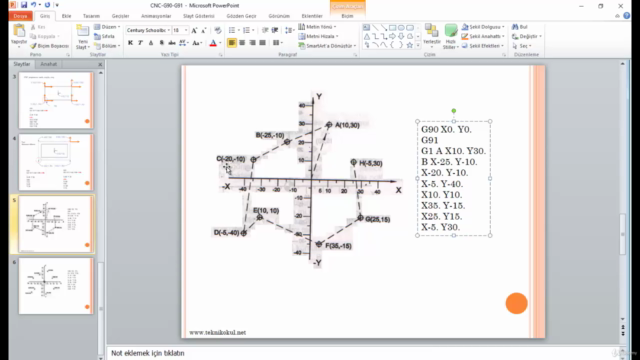The width and height of the screenshot is (640, 360).
Task: Select slide 6 thumbnail
Action: 56,286
